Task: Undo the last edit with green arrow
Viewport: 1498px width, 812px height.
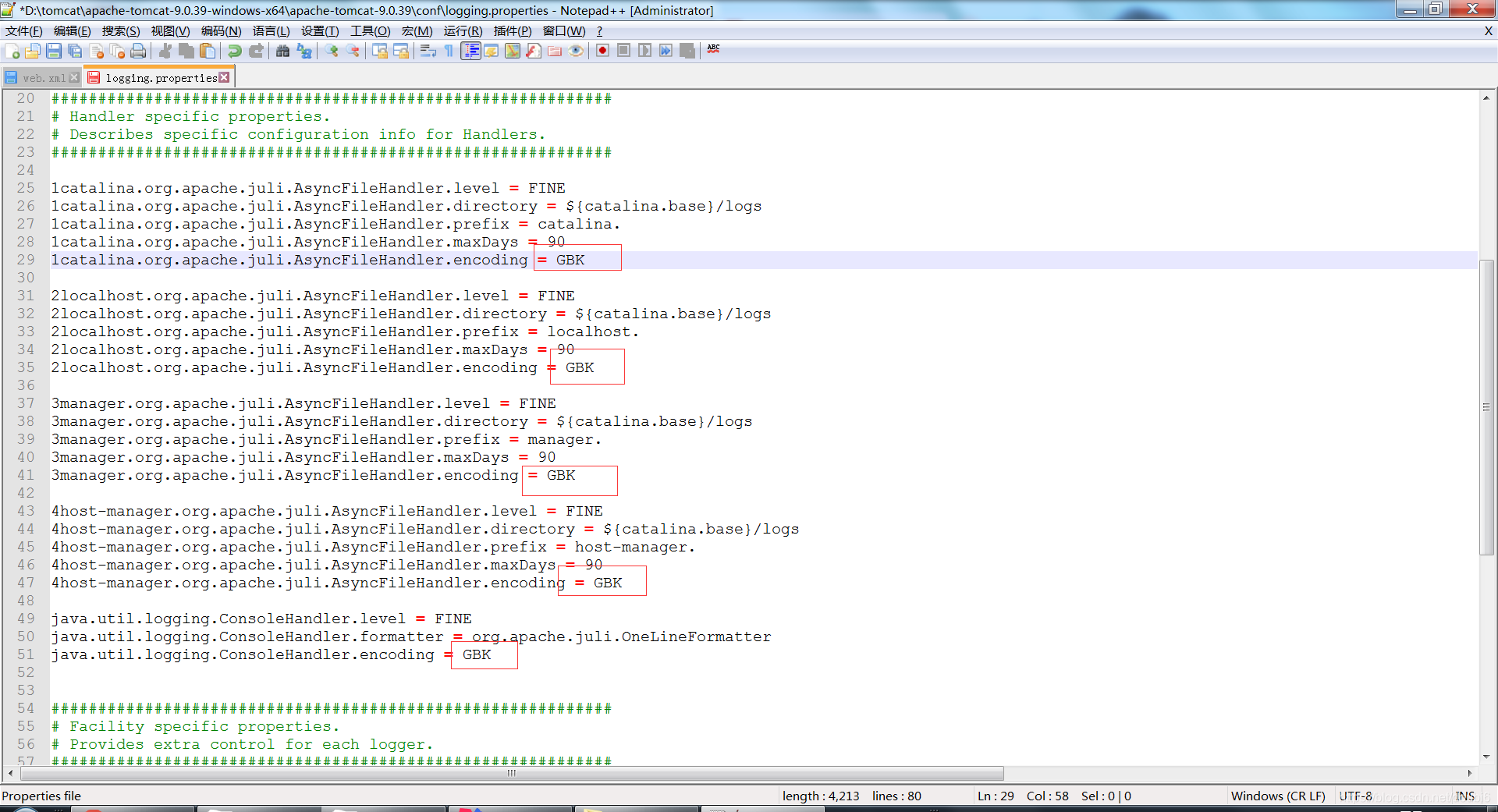Action: [234, 51]
